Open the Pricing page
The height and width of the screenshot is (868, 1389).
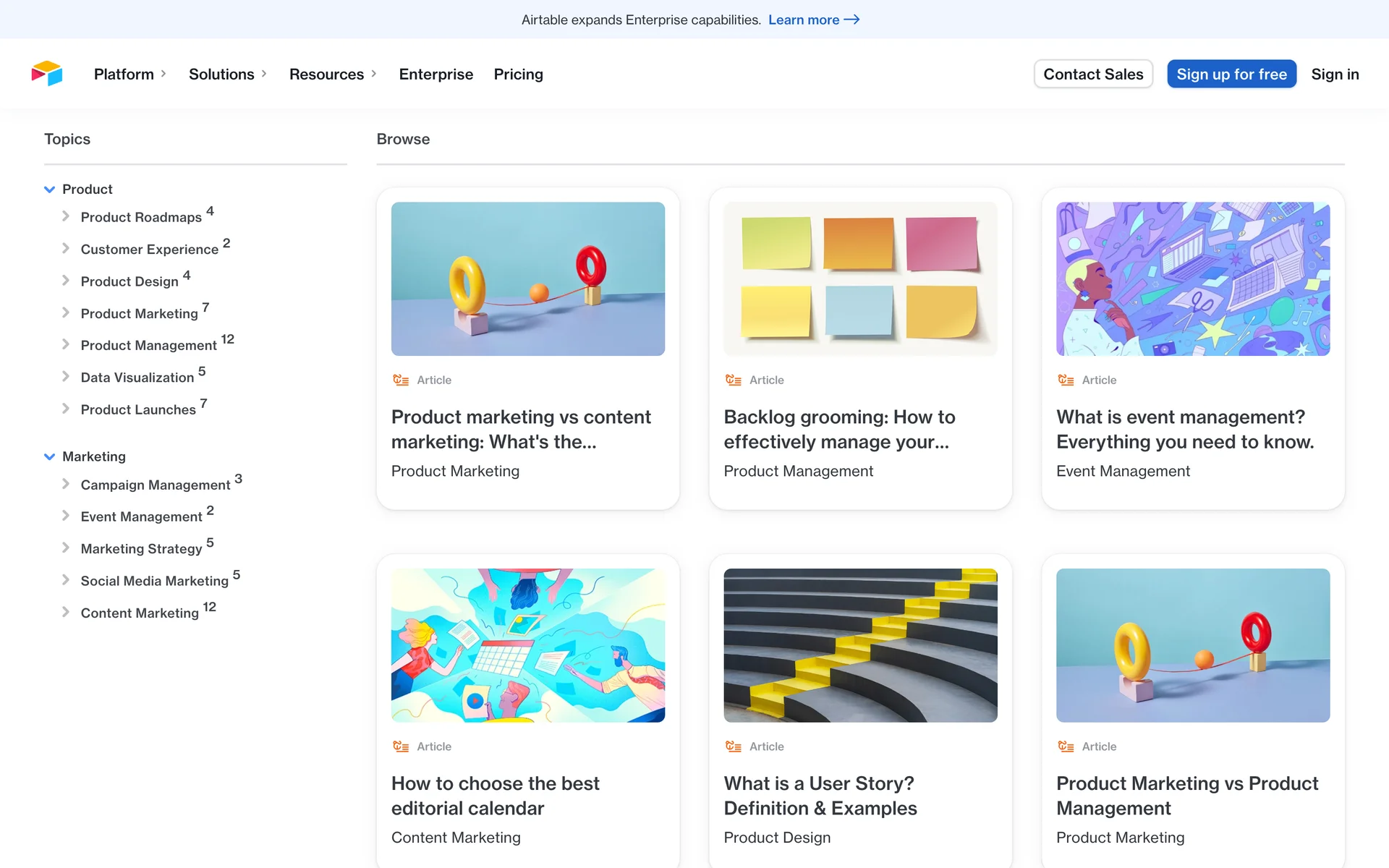tap(518, 74)
